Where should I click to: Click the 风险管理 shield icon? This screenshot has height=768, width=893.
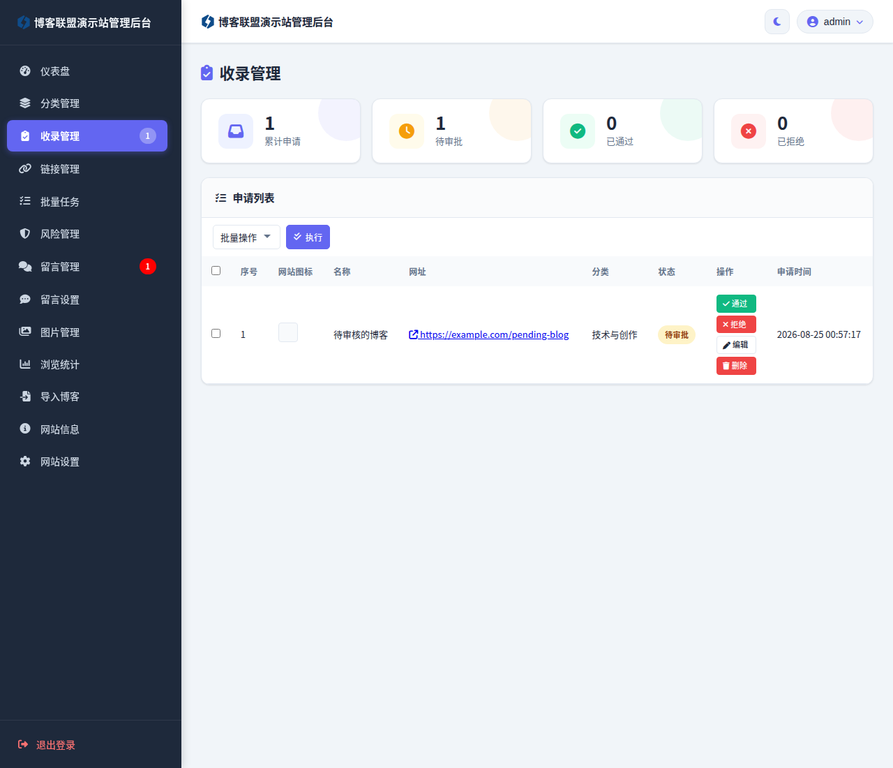25,233
